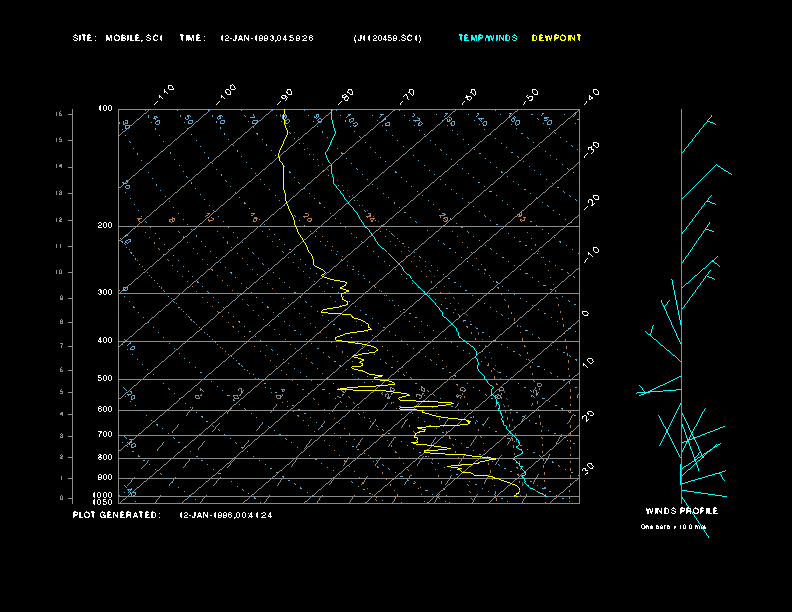Viewport: 792px width, 612px height.
Task: Click the "1" tick on the height scale
Action: [x=62, y=478]
